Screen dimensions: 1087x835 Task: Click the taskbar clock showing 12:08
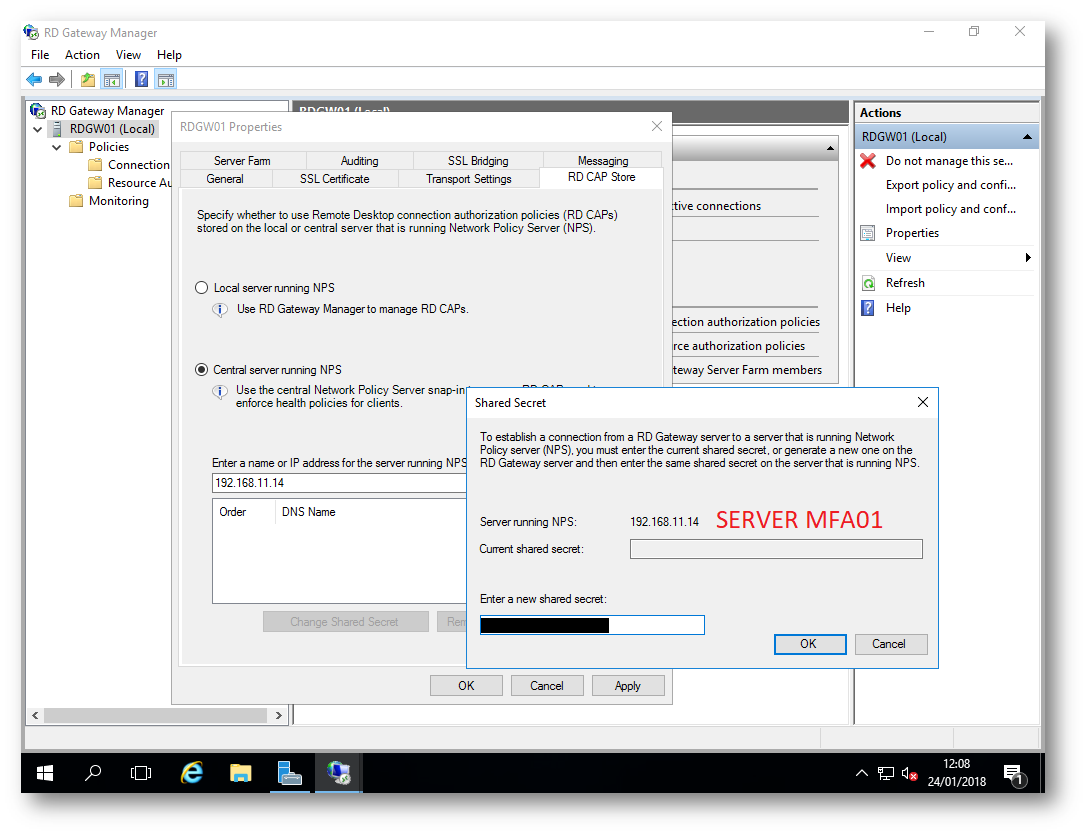click(x=957, y=773)
